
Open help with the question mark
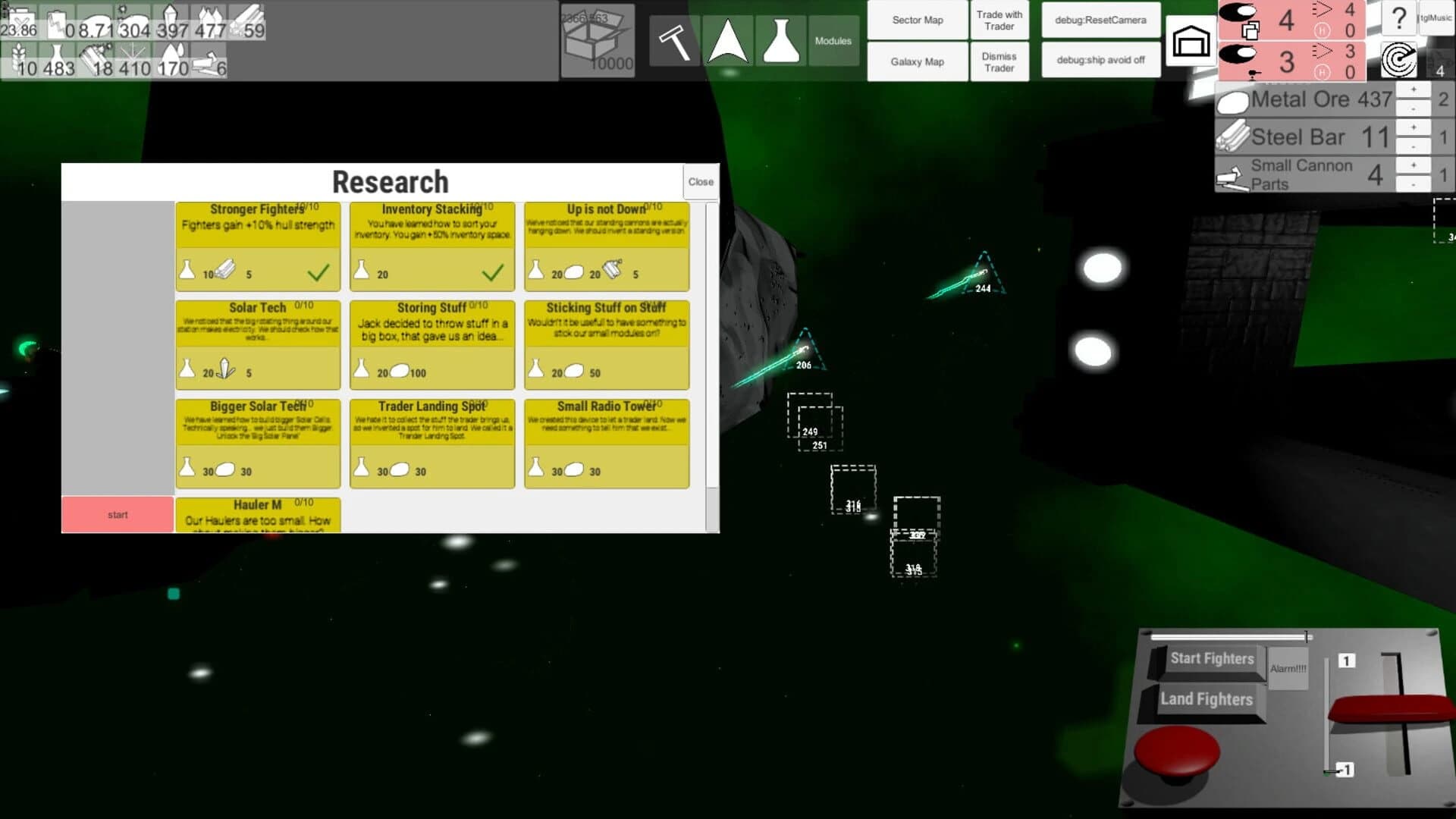1398,18
